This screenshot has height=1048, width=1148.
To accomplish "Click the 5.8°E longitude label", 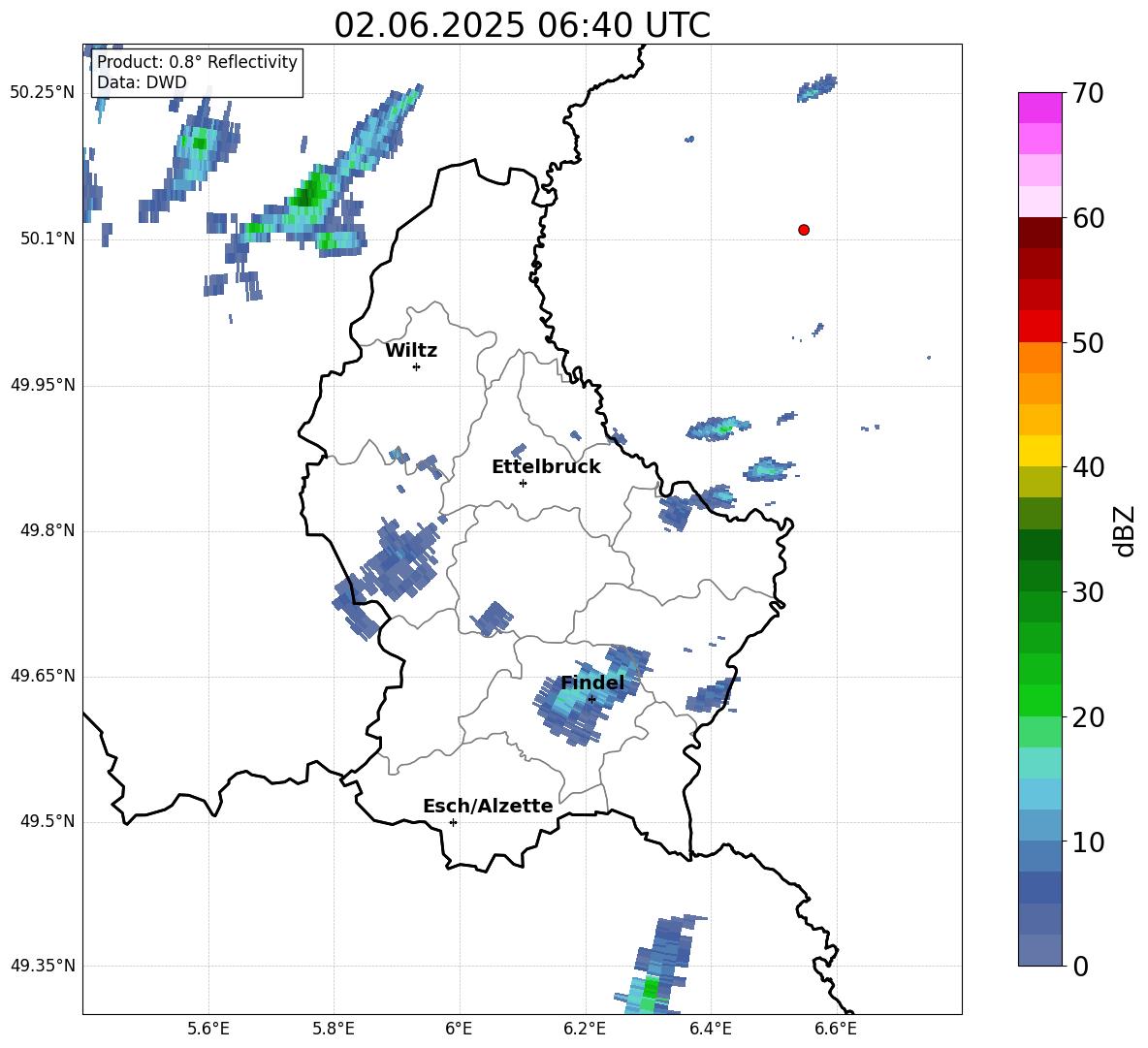I will (334, 1029).
